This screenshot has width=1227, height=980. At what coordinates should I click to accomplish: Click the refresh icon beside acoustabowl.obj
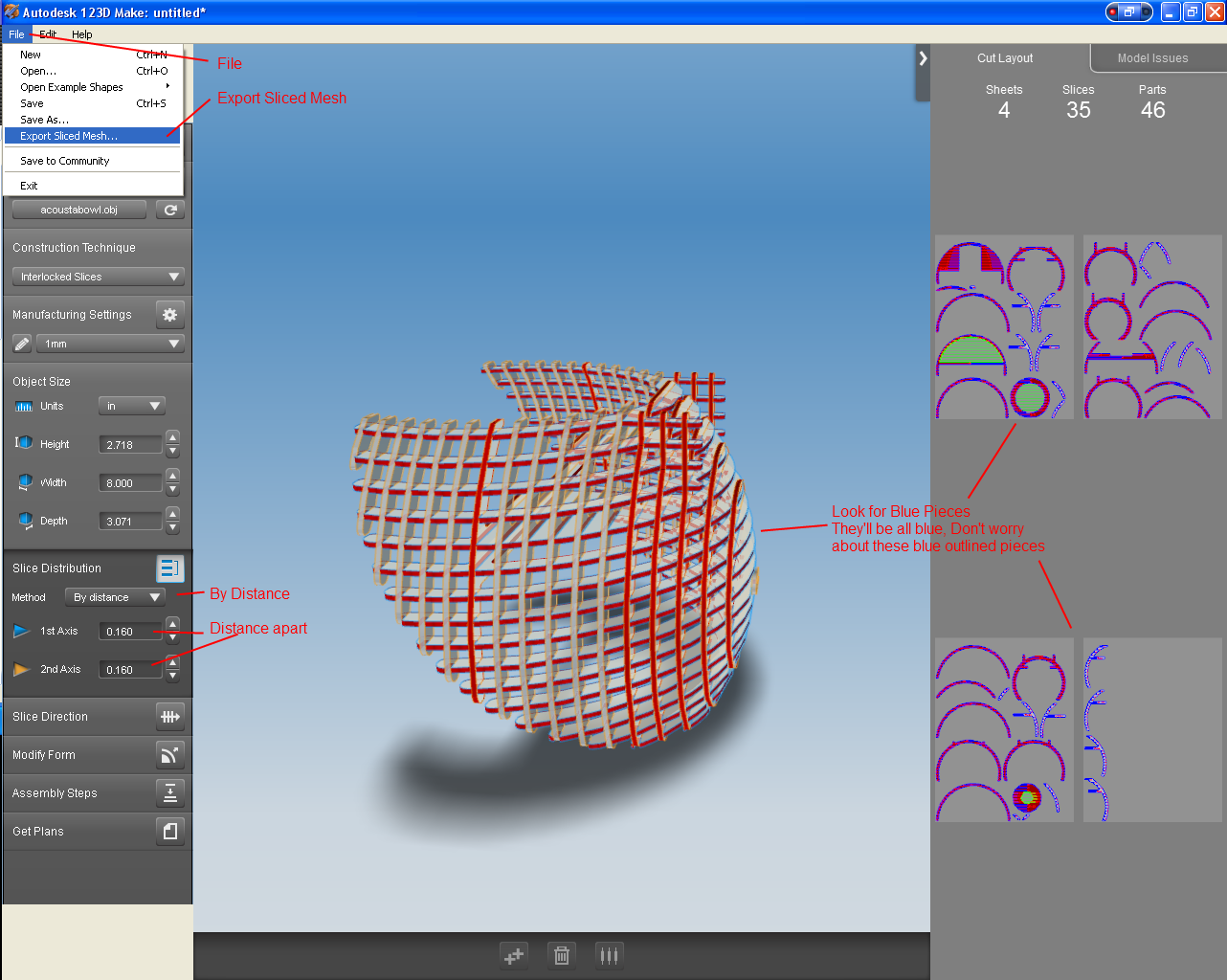[170, 210]
